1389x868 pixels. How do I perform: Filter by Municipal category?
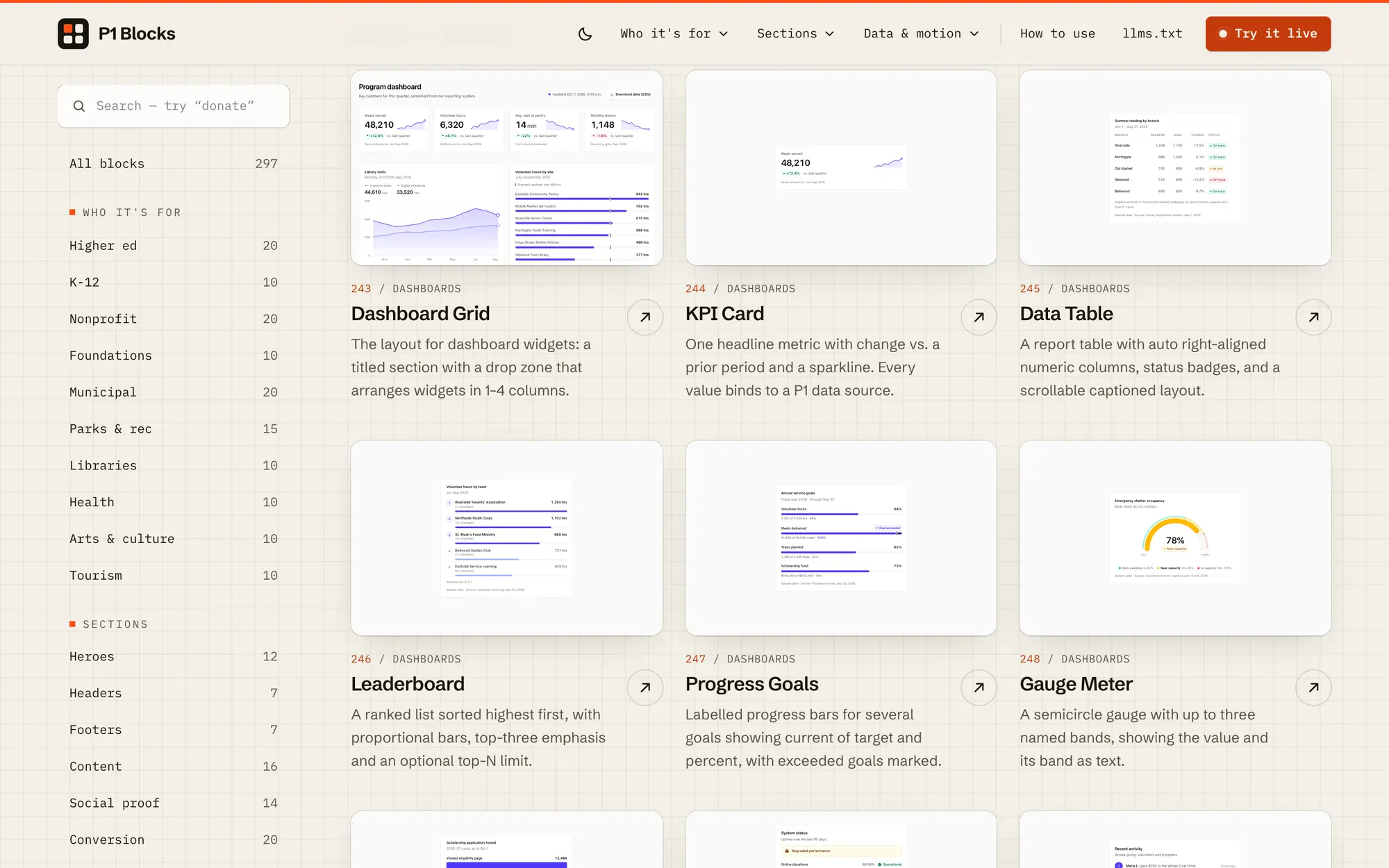point(174,392)
